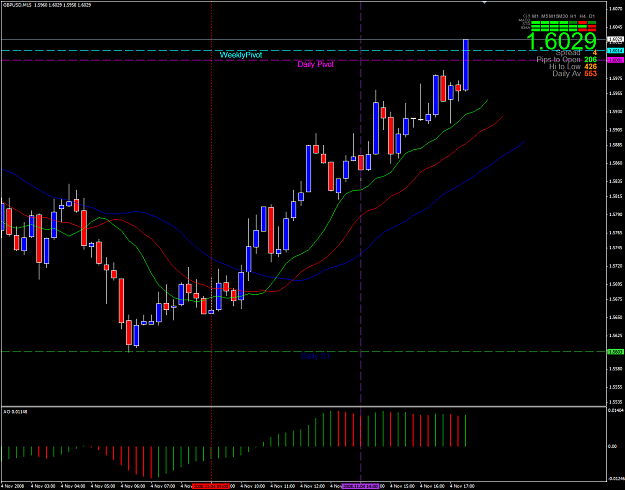Click the WeeklyPivot line label
625x490 pixels.
pyautogui.click(x=241, y=55)
